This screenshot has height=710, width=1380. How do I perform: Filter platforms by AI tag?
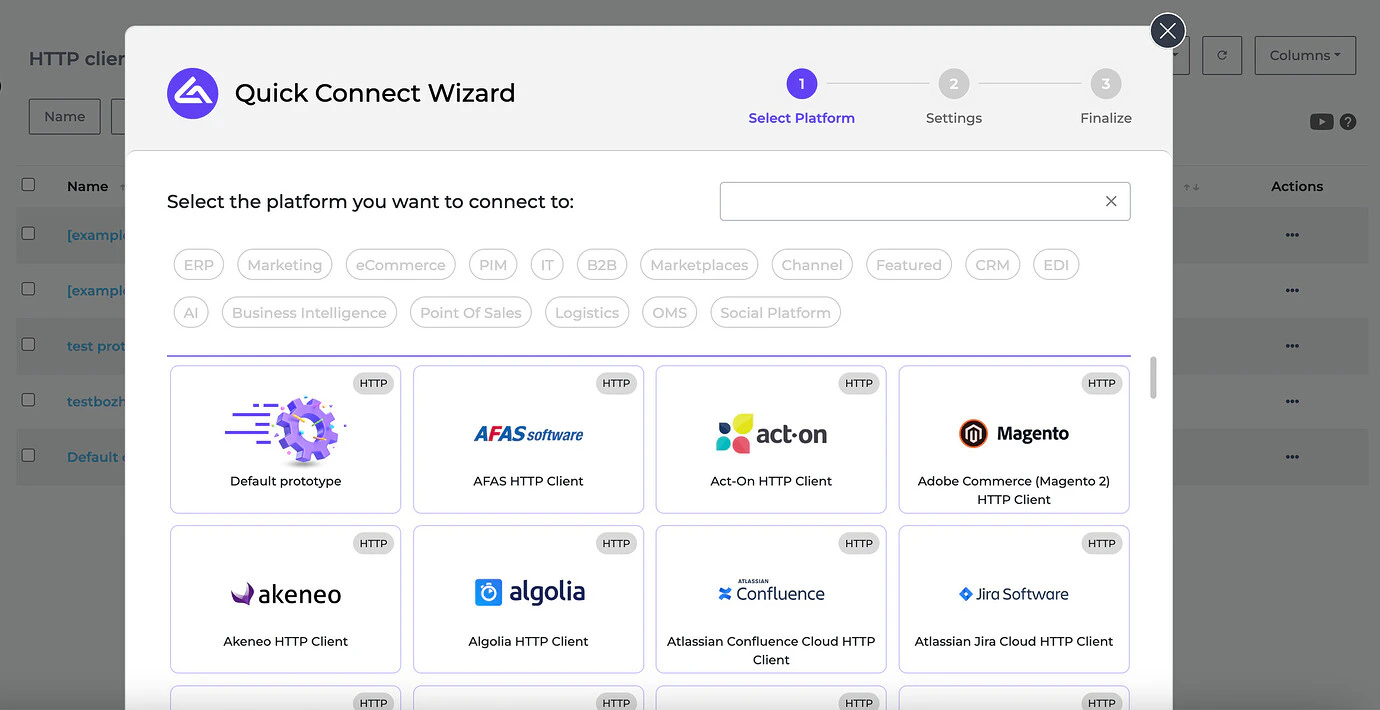pos(191,313)
